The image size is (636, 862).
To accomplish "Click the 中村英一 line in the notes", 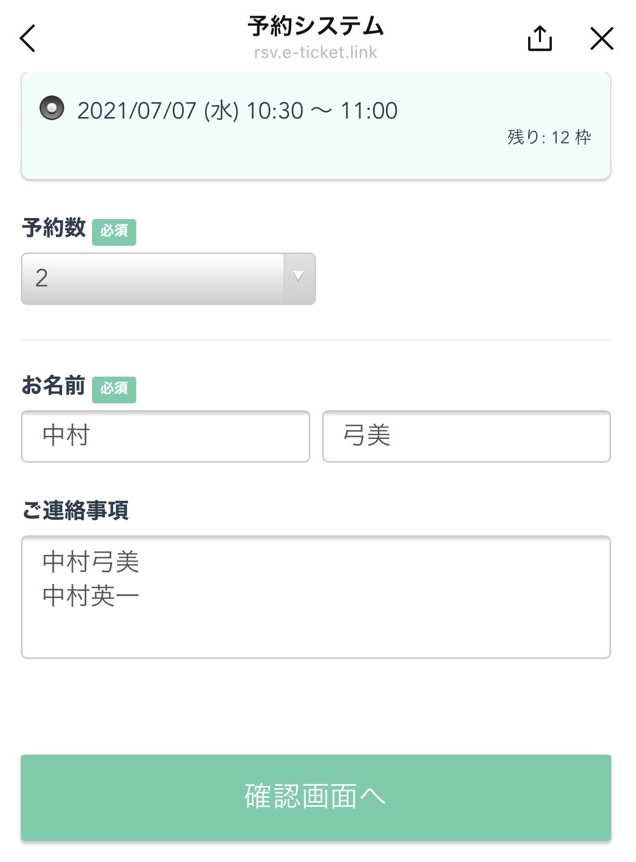I will coord(91,596).
